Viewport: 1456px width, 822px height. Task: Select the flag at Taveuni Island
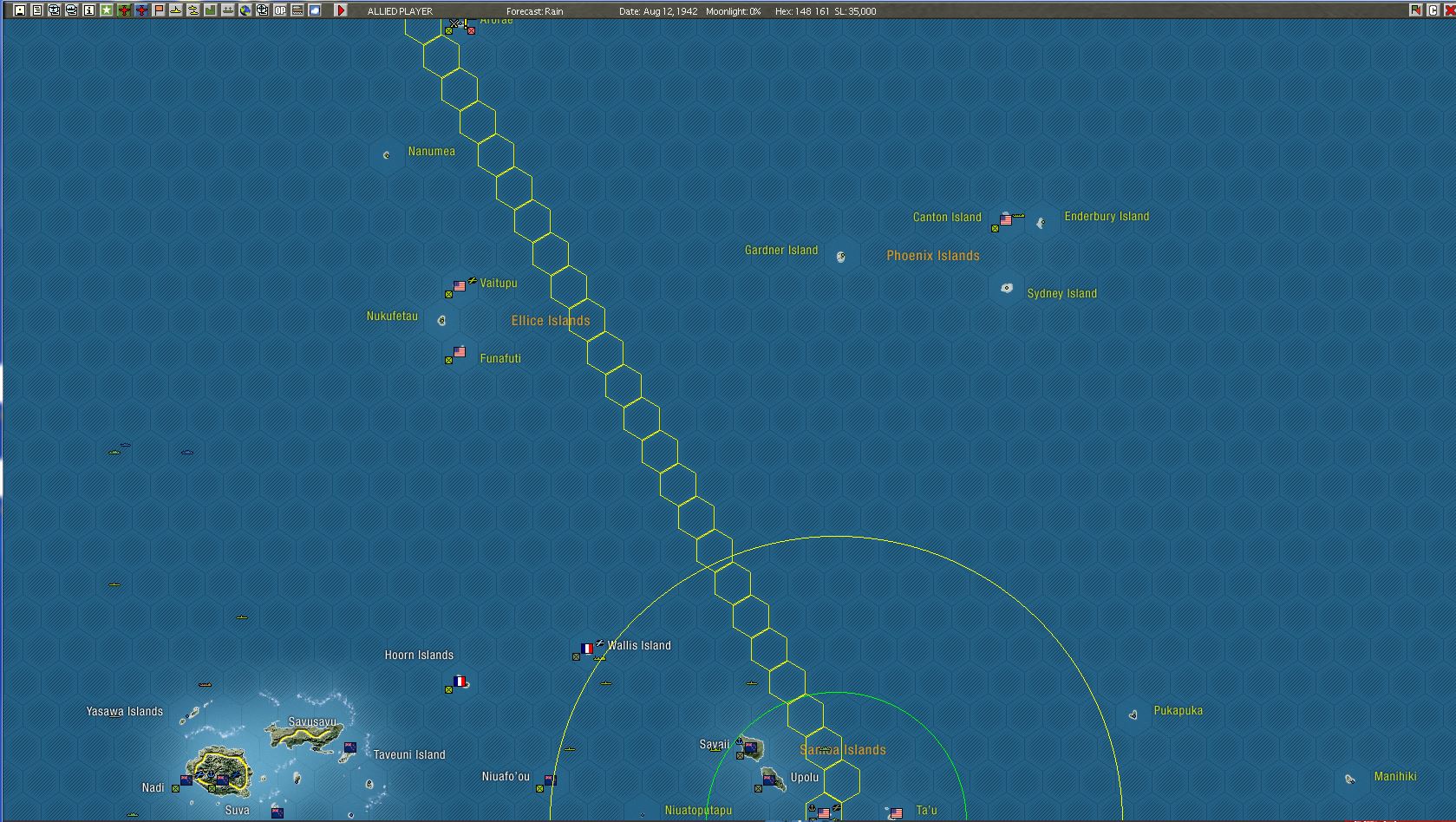pos(350,747)
